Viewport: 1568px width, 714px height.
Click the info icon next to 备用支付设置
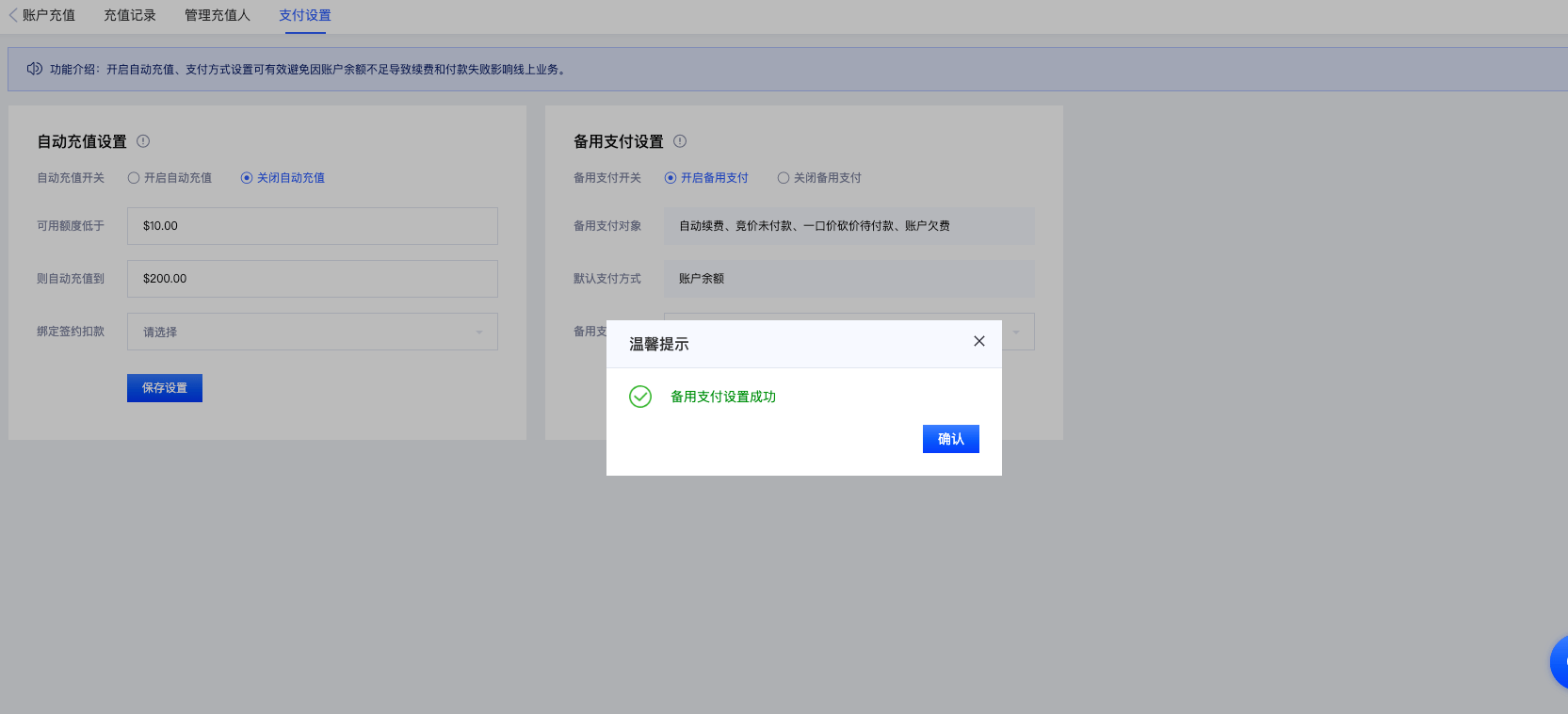click(x=680, y=141)
